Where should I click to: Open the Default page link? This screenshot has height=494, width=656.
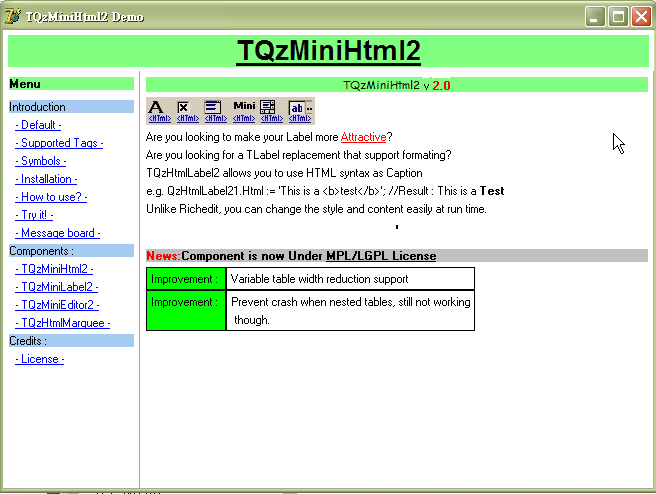[38, 125]
